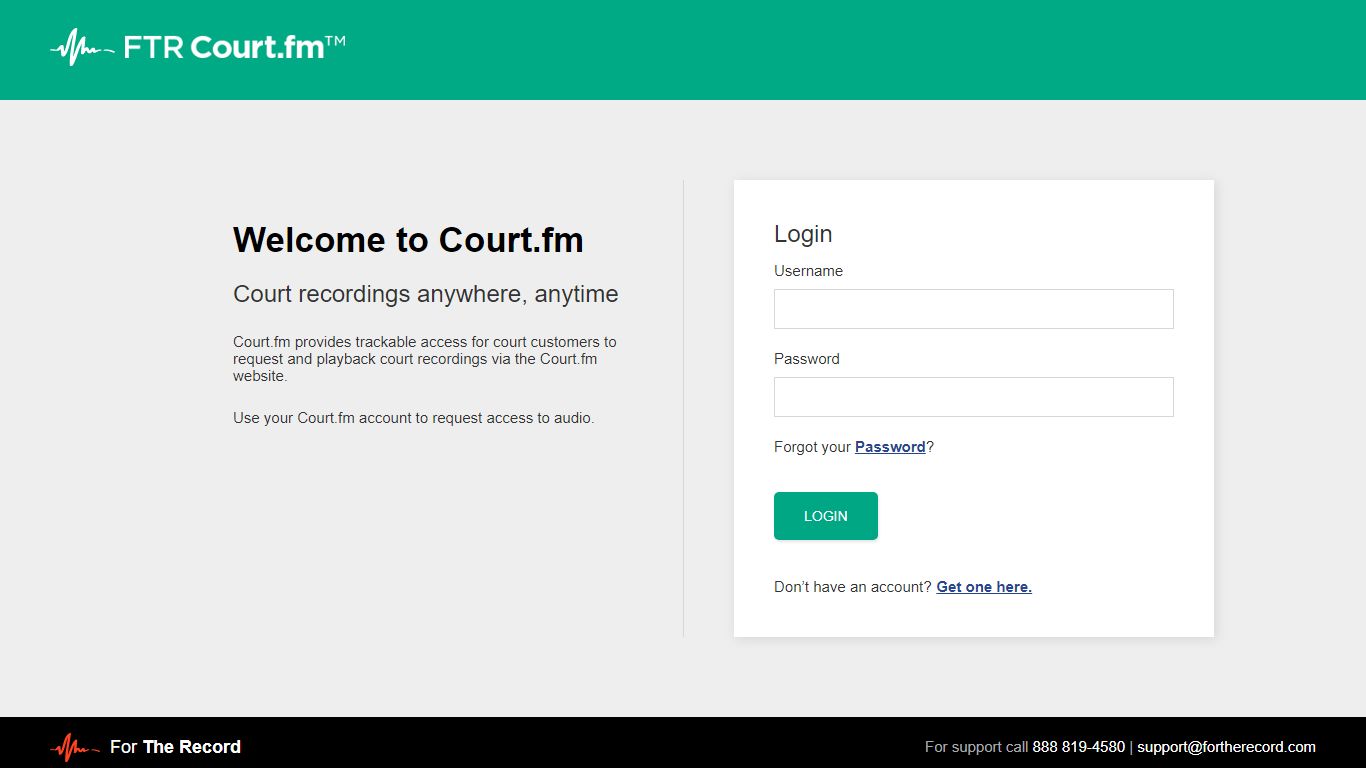Click the For The Record red waveform icon
This screenshot has height=768, width=1366.
(75, 747)
